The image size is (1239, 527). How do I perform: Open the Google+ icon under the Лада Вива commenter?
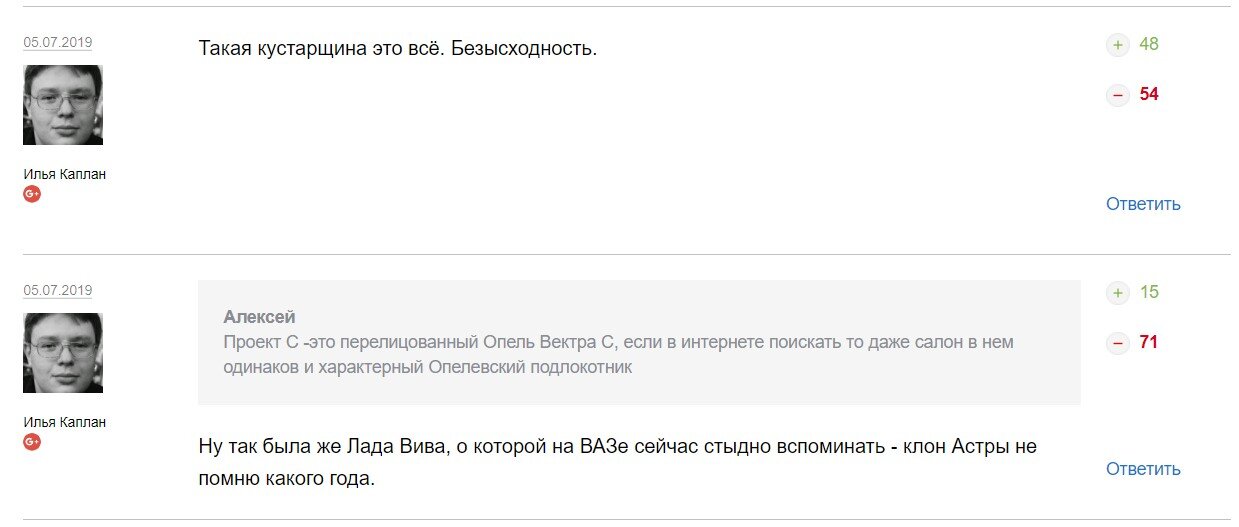pos(32,442)
